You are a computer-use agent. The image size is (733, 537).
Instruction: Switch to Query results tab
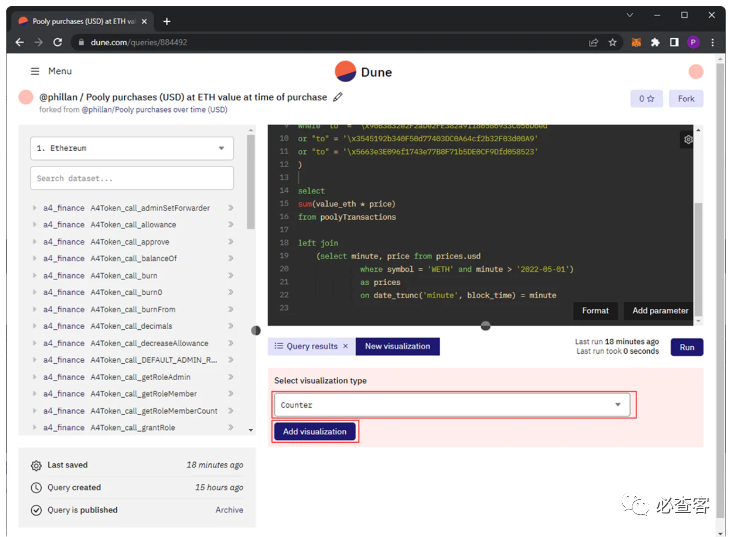(x=306, y=346)
